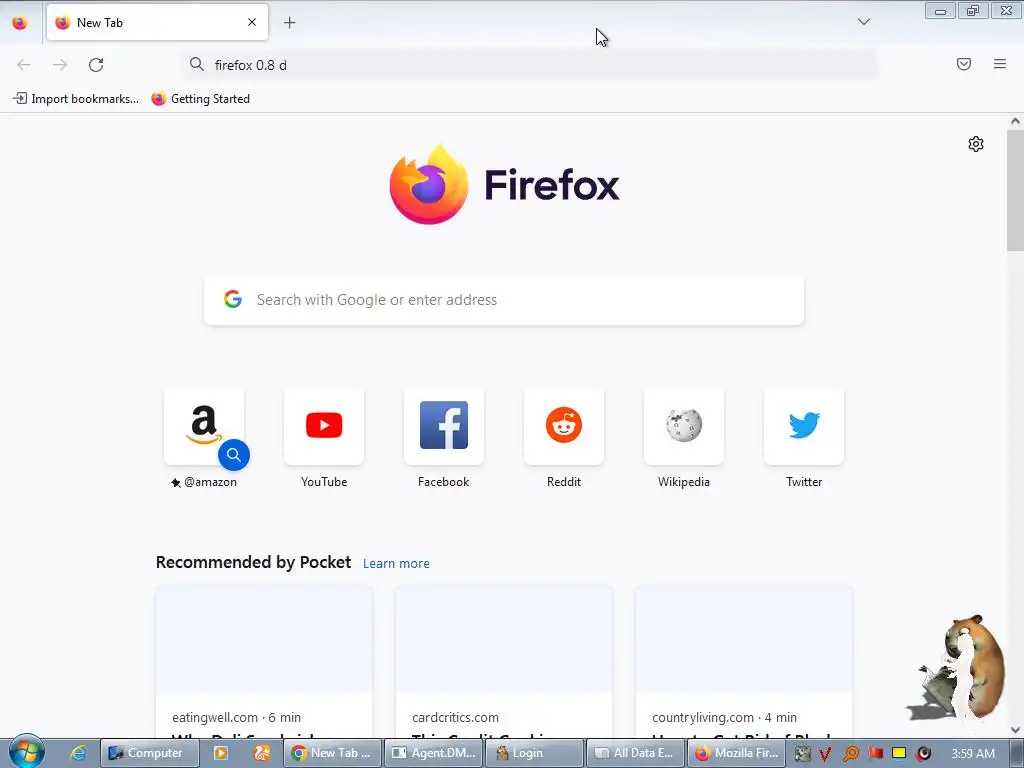Click the Search with Google search box
1024x768 pixels.
click(x=504, y=300)
